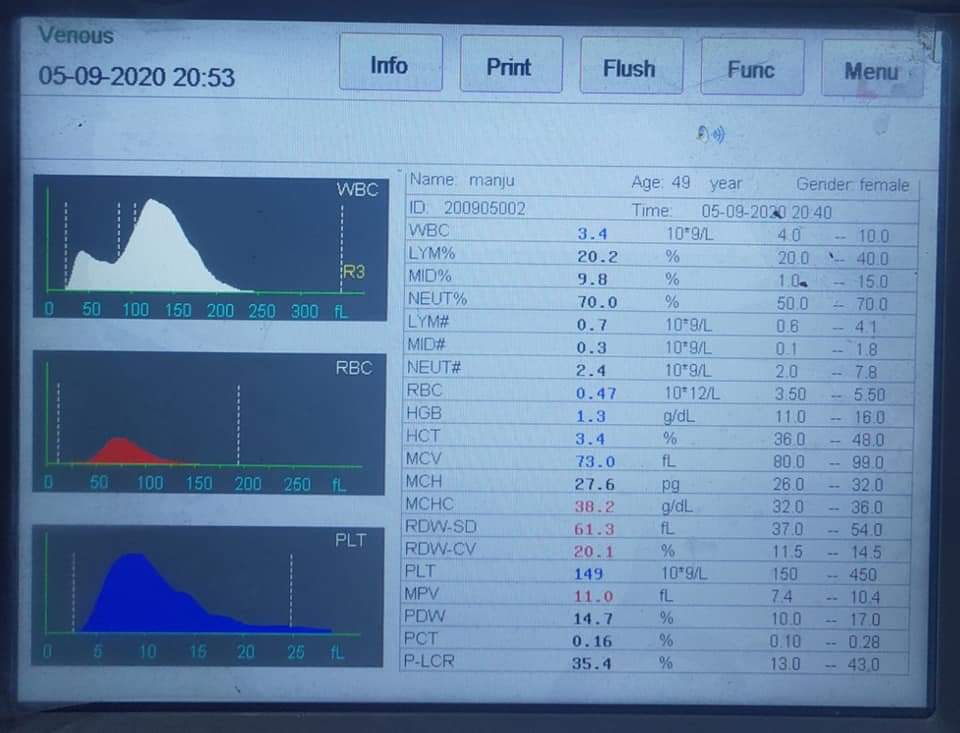Select the RBC histogram chart
The height and width of the screenshot is (733, 960).
coord(209,423)
